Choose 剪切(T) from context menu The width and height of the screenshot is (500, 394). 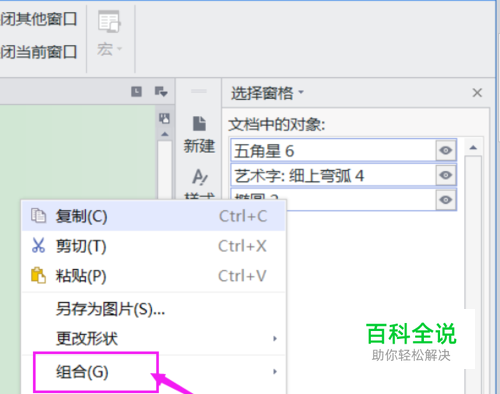(x=154, y=246)
